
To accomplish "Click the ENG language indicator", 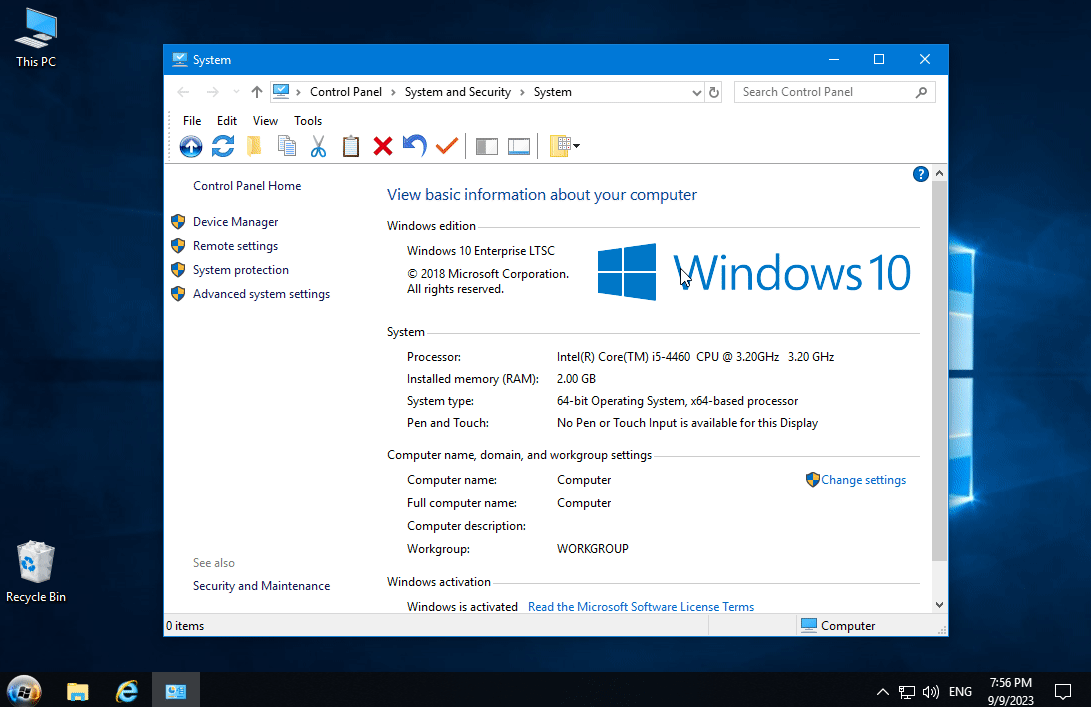I will click(x=960, y=692).
